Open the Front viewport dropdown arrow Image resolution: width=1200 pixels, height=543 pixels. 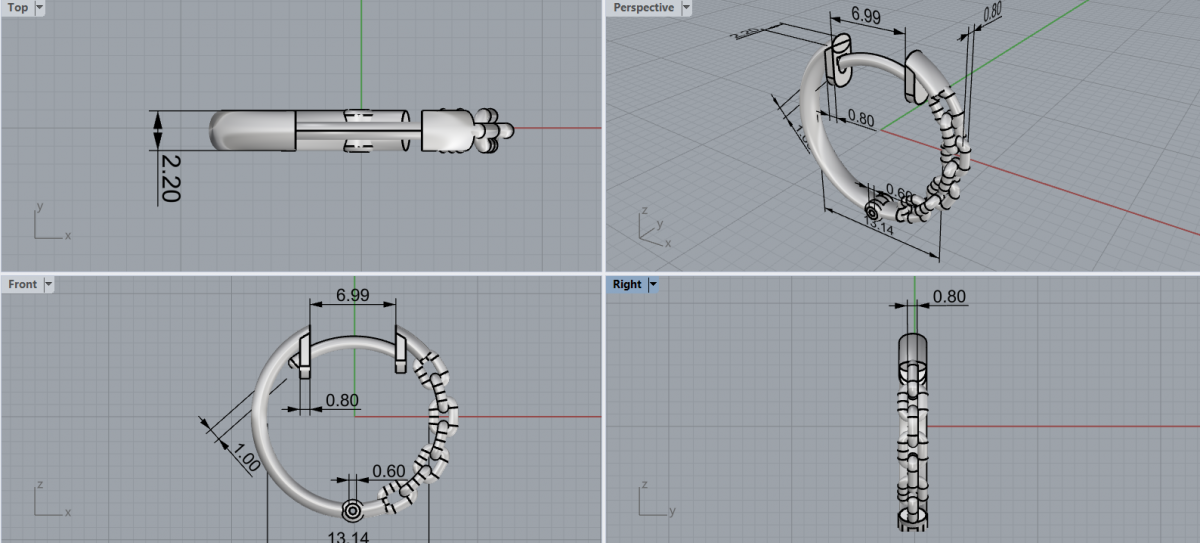click(48, 284)
